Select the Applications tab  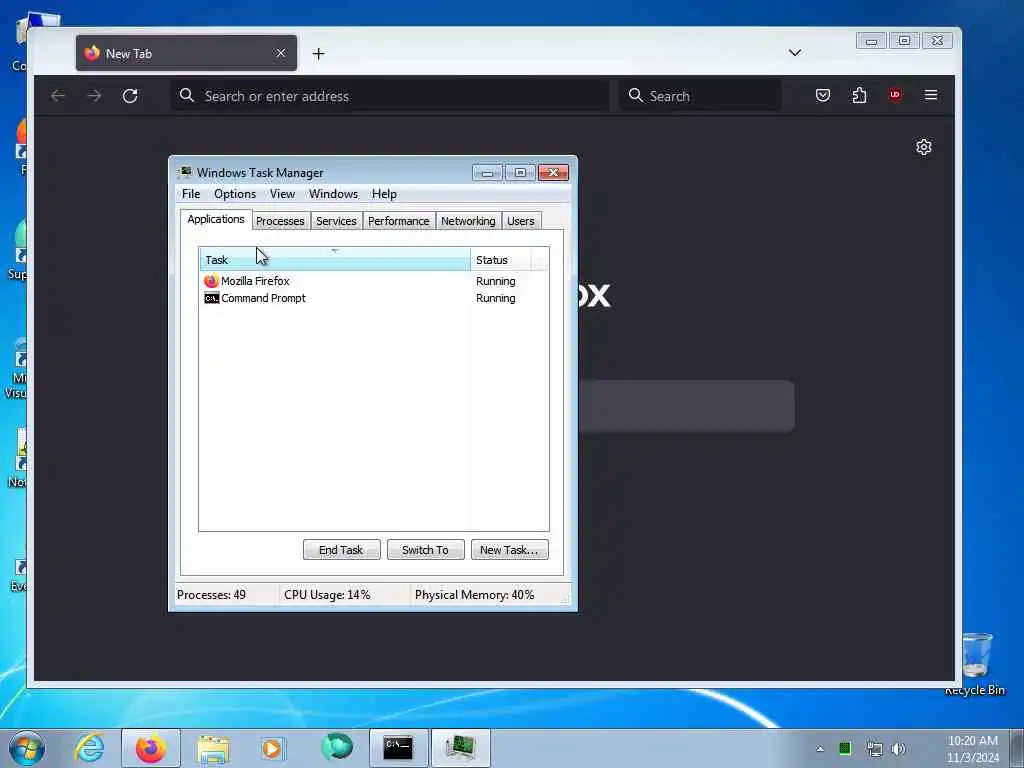pos(216,219)
